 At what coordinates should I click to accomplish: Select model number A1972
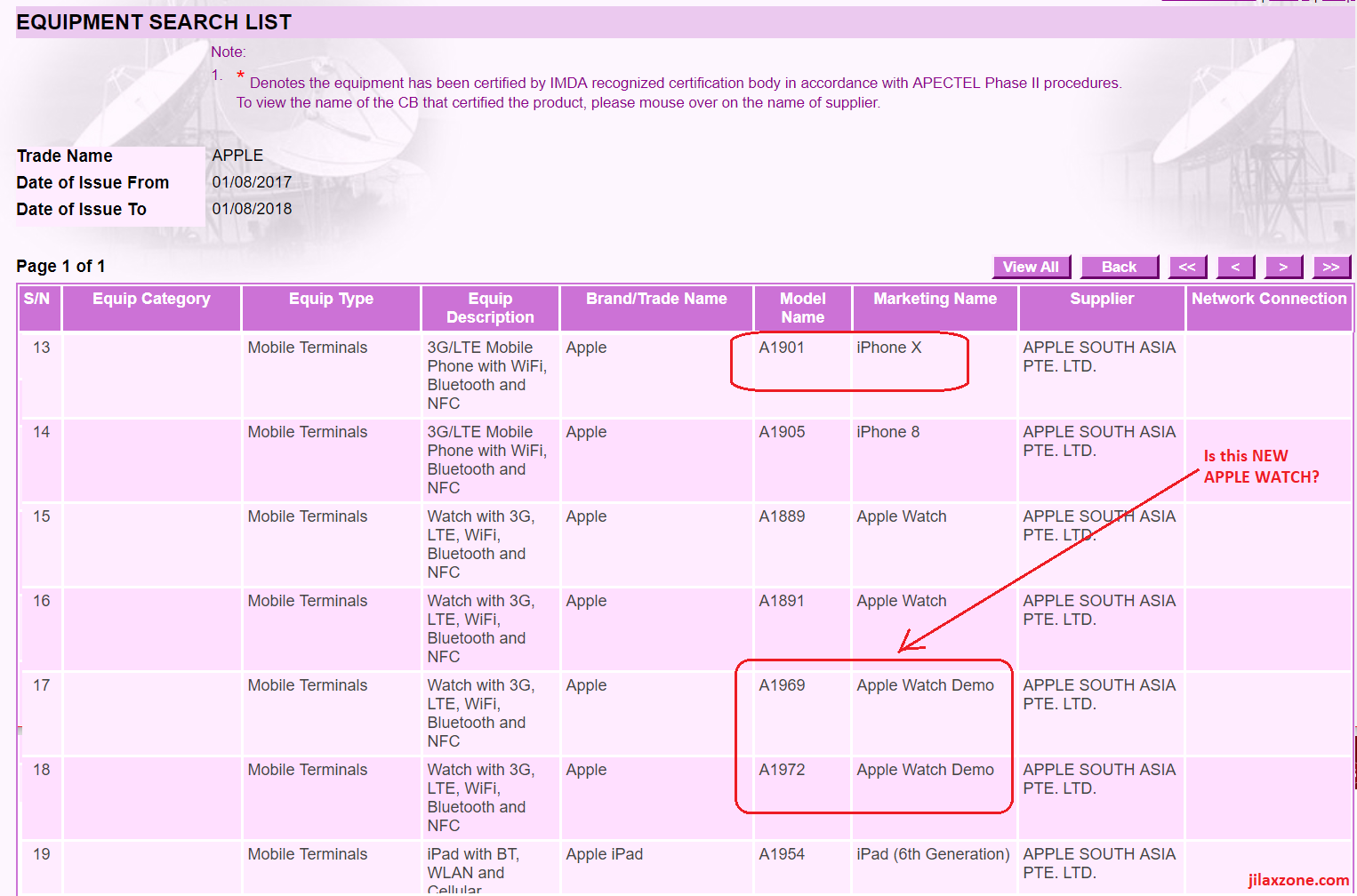tap(782, 770)
